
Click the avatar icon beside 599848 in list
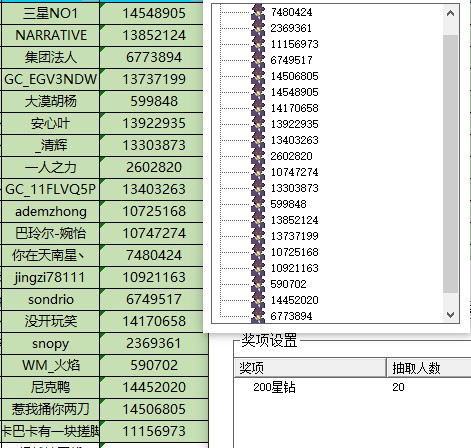(x=258, y=204)
